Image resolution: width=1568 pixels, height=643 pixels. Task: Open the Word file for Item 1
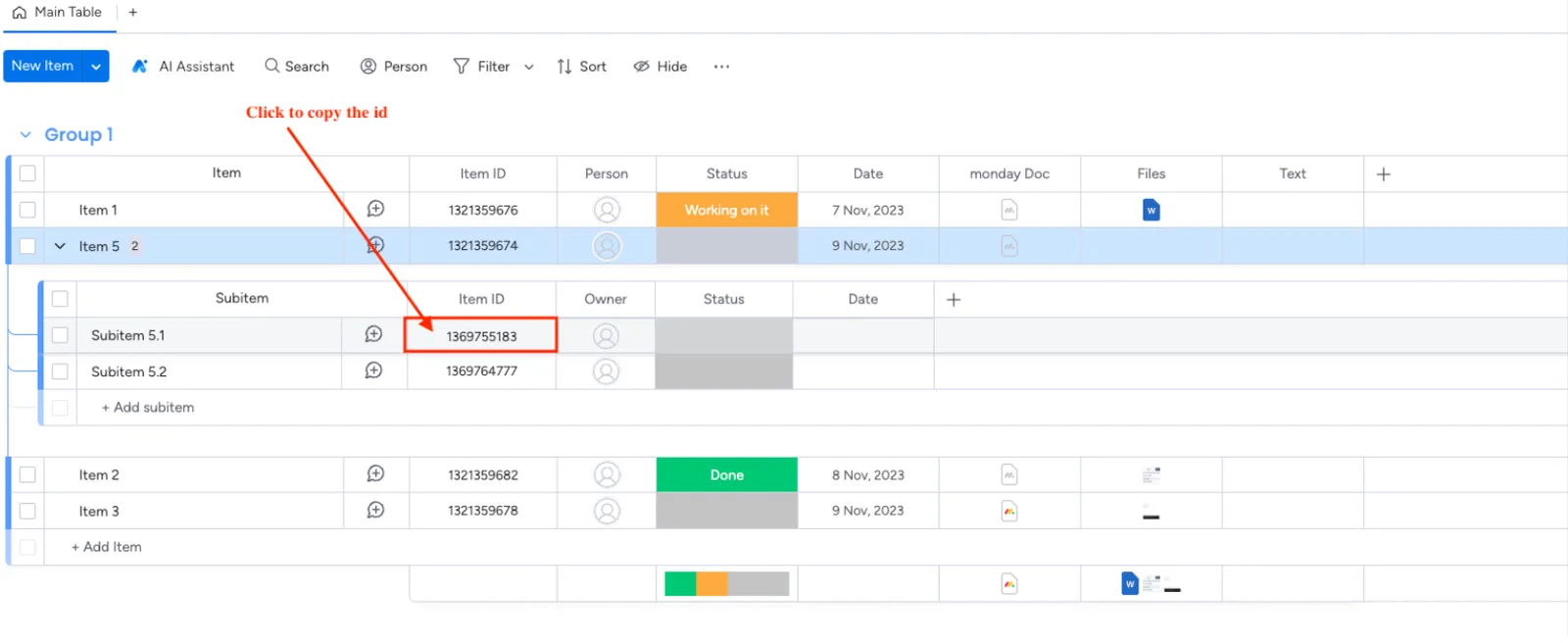click(x=1151, y=210)
